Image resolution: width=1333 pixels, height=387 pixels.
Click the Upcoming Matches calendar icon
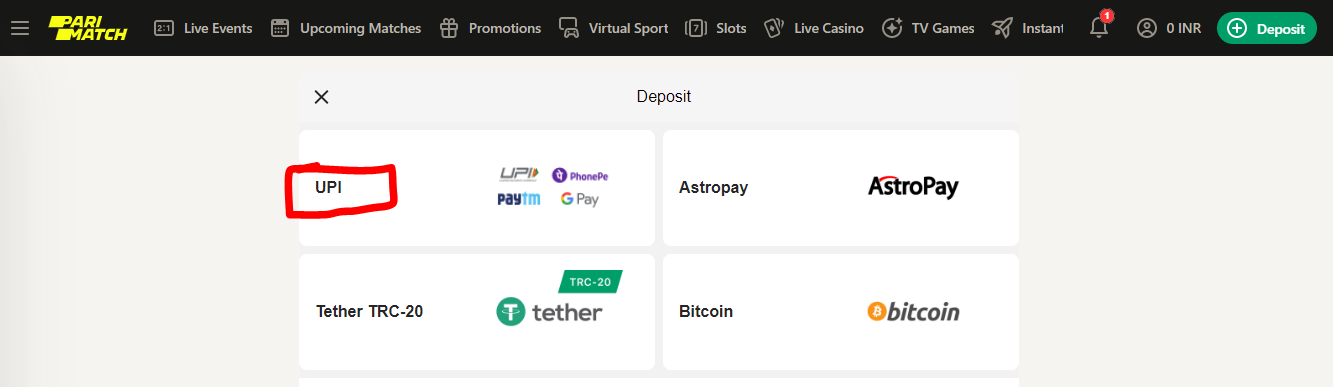[x=280, y=28]
